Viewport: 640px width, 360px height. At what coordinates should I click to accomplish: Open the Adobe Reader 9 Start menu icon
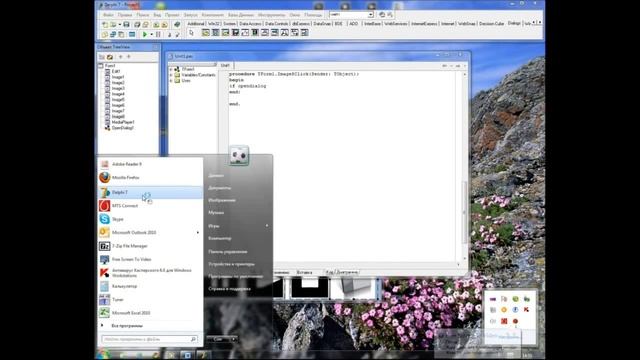[104, 164]
